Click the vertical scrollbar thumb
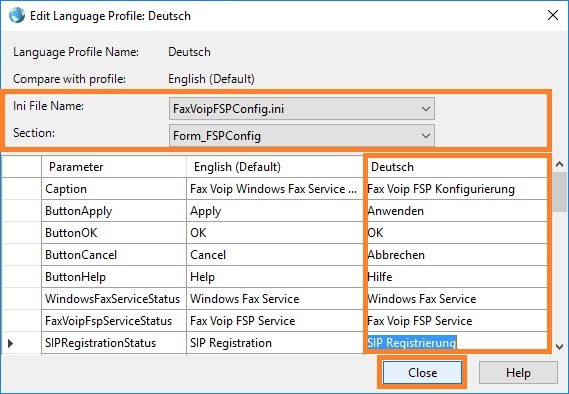Screen dimensions: 569x394 pos(560,192)
